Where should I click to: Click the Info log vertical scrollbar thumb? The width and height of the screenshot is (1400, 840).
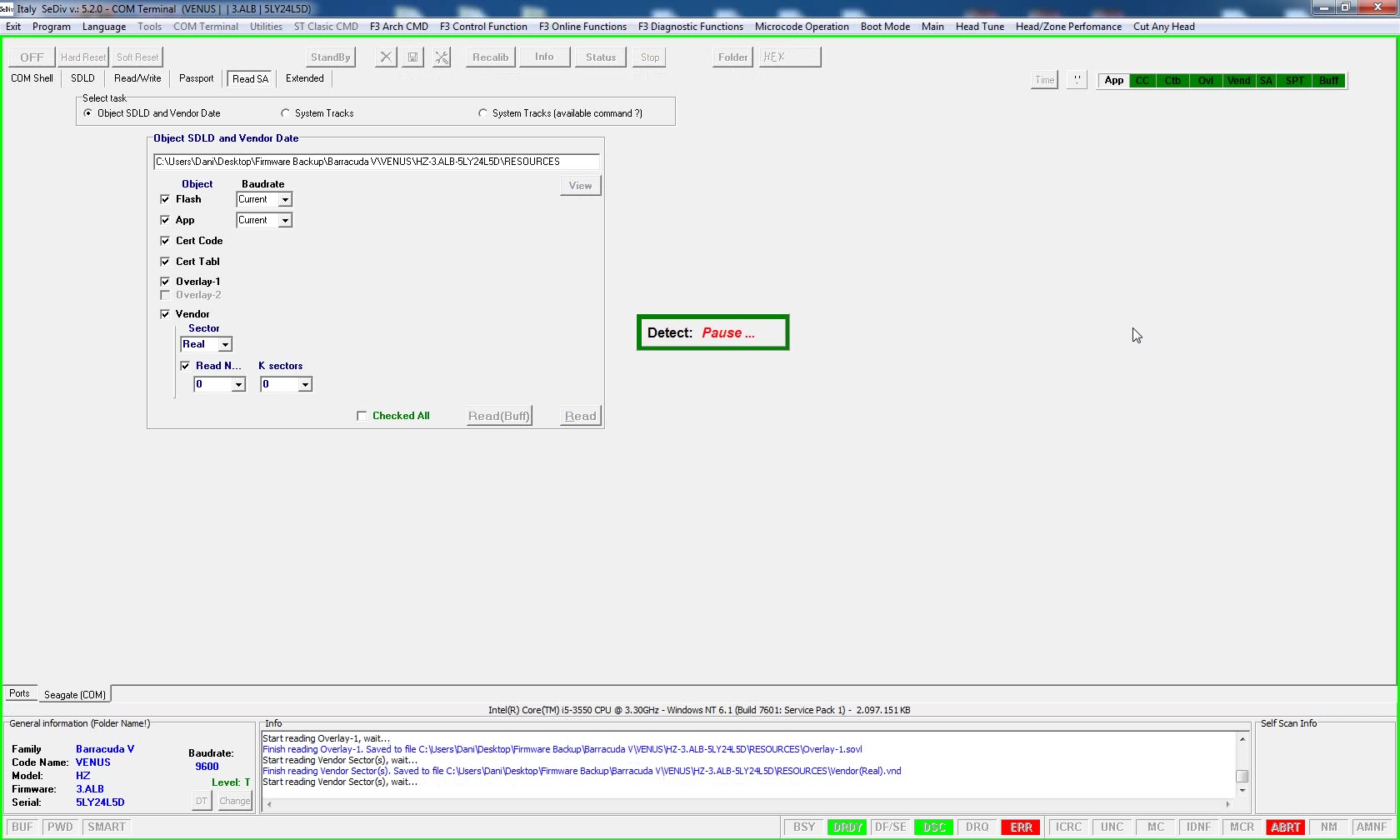click(1242, 776)
